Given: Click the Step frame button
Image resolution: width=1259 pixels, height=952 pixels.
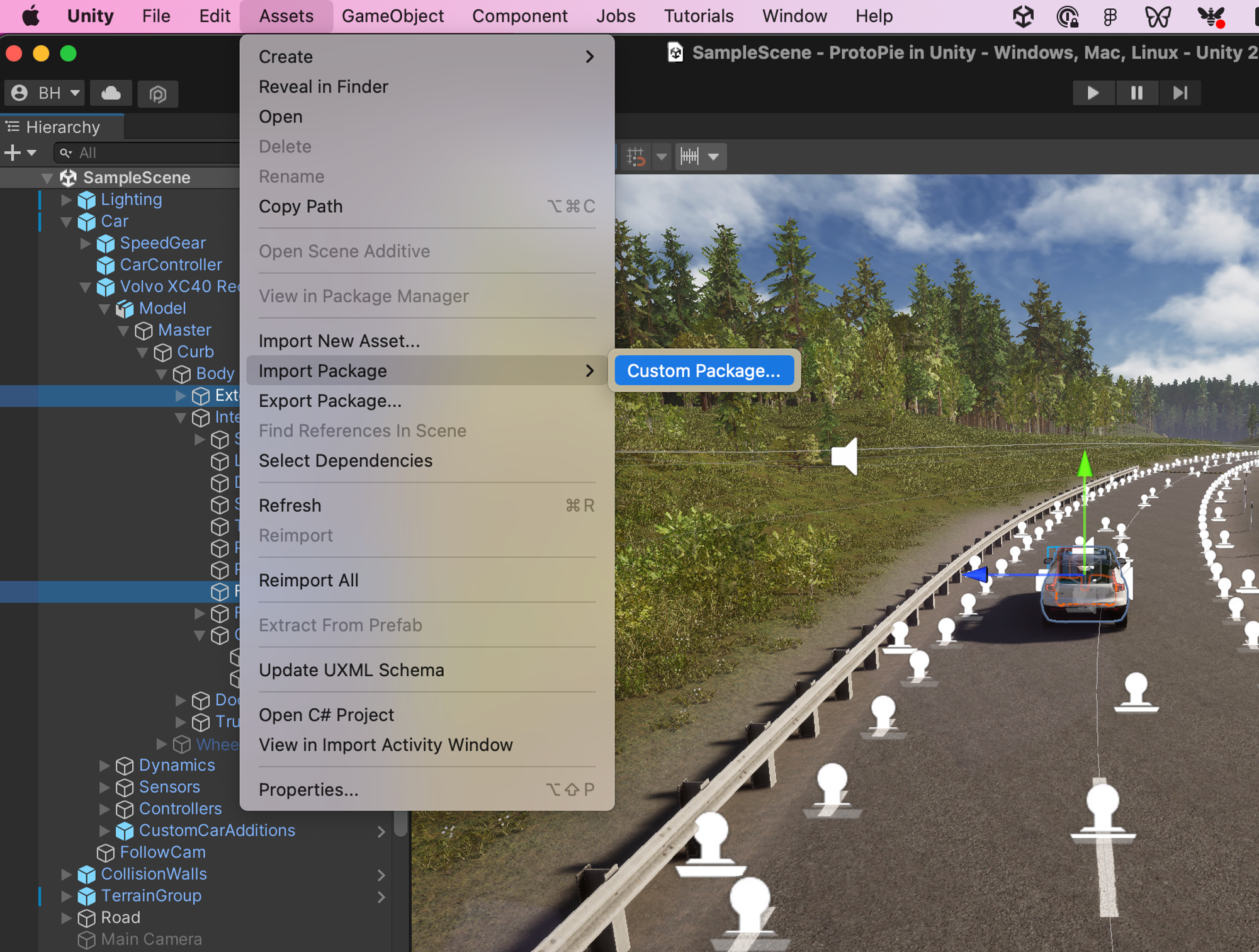Looking at the screenshot, I should point(1180,93).
